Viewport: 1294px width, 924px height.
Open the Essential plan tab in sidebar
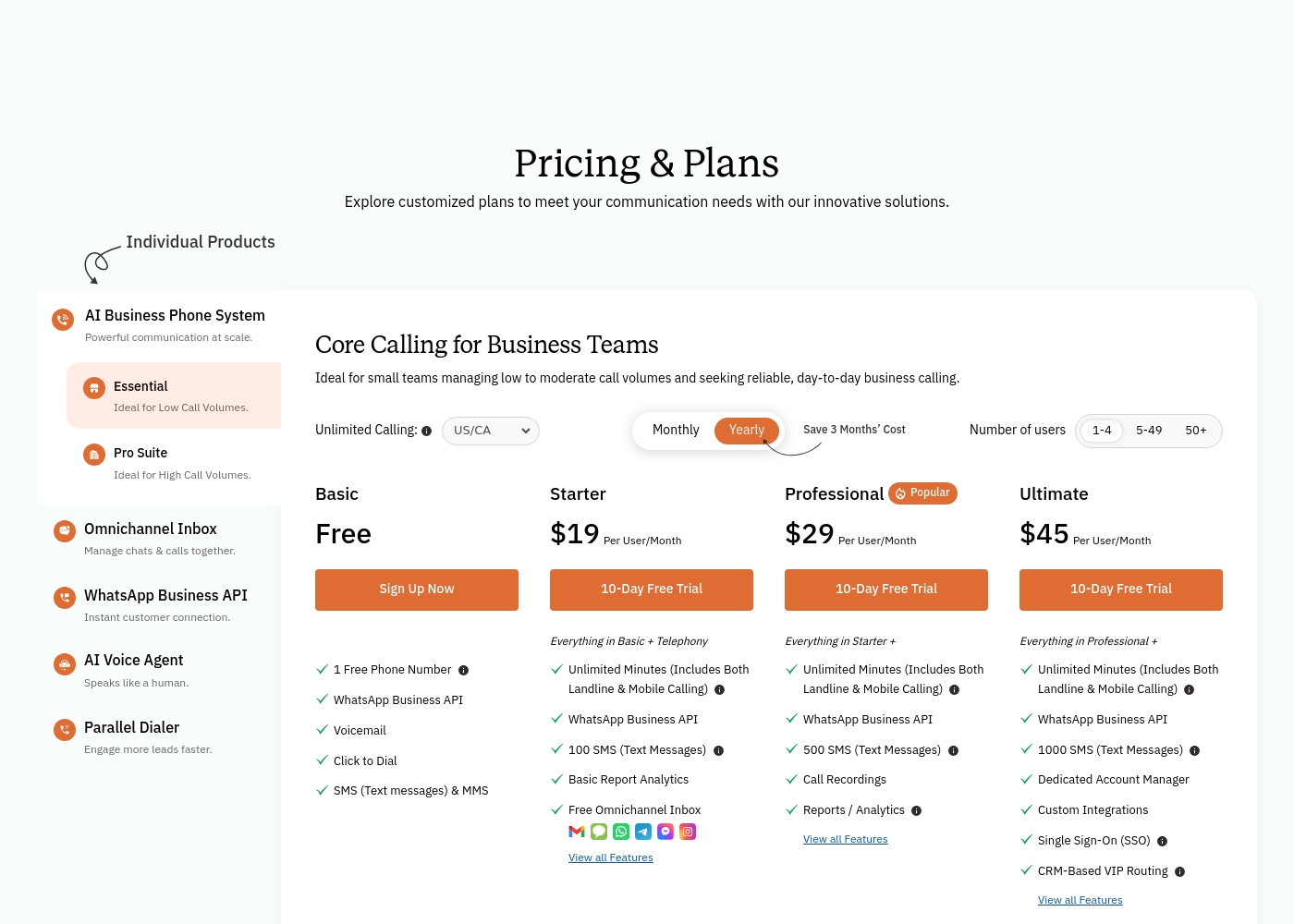point(174,395)
